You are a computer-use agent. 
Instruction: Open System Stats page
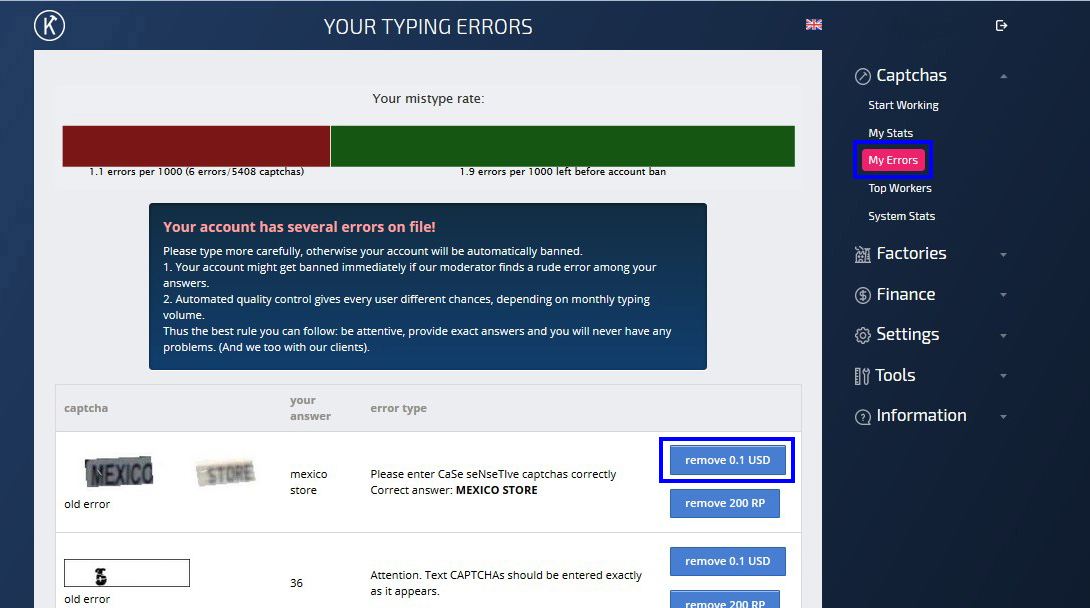tap(901, 215)
